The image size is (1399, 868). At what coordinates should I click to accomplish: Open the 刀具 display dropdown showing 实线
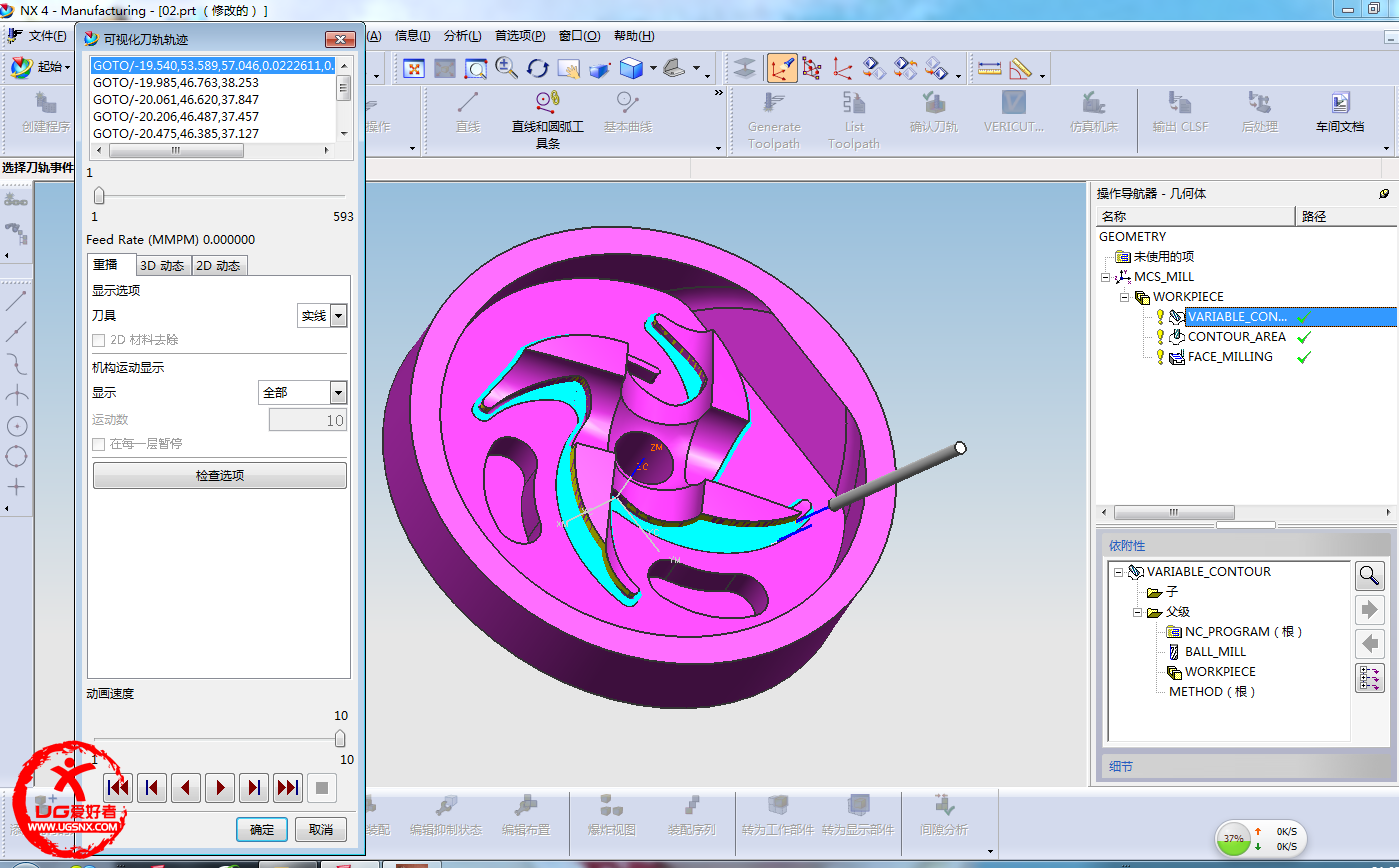(x=338, y=316)
